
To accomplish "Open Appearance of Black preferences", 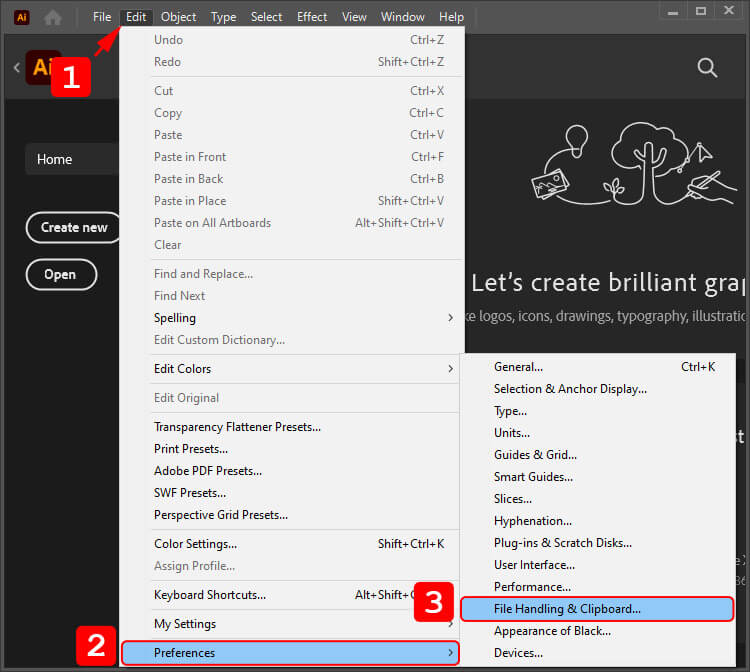I will point(597,631).
